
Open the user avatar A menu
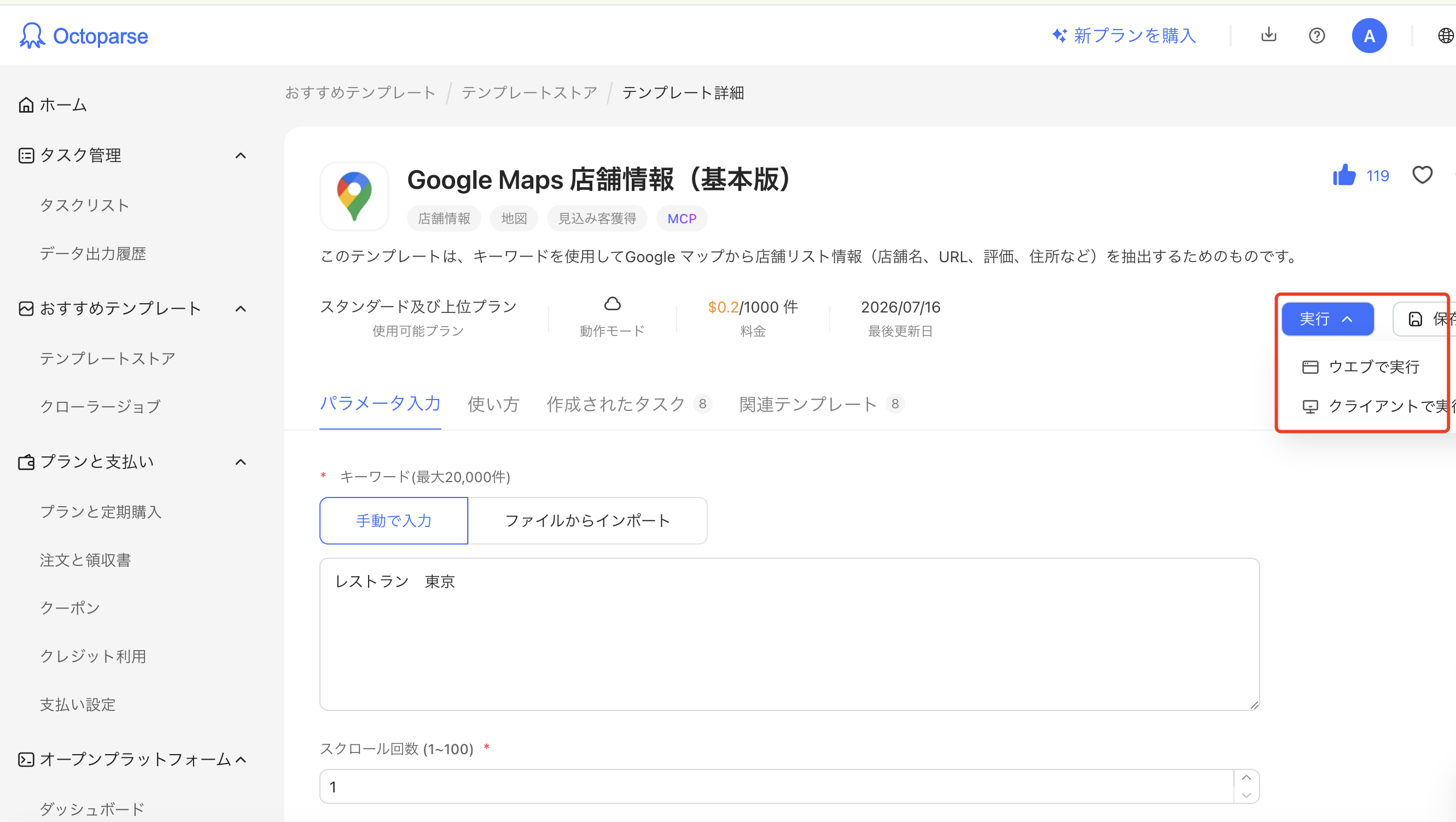tap(1368, 36)
